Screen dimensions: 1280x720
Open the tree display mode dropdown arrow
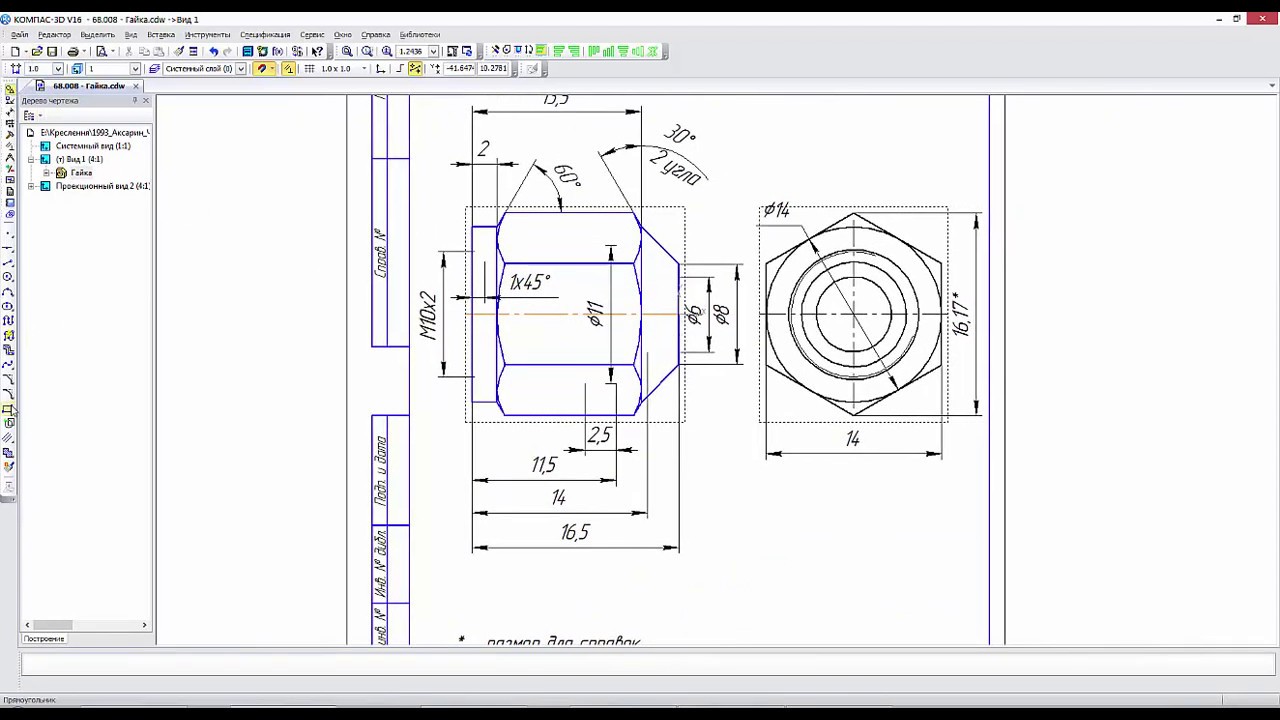[x=40, y=116]
